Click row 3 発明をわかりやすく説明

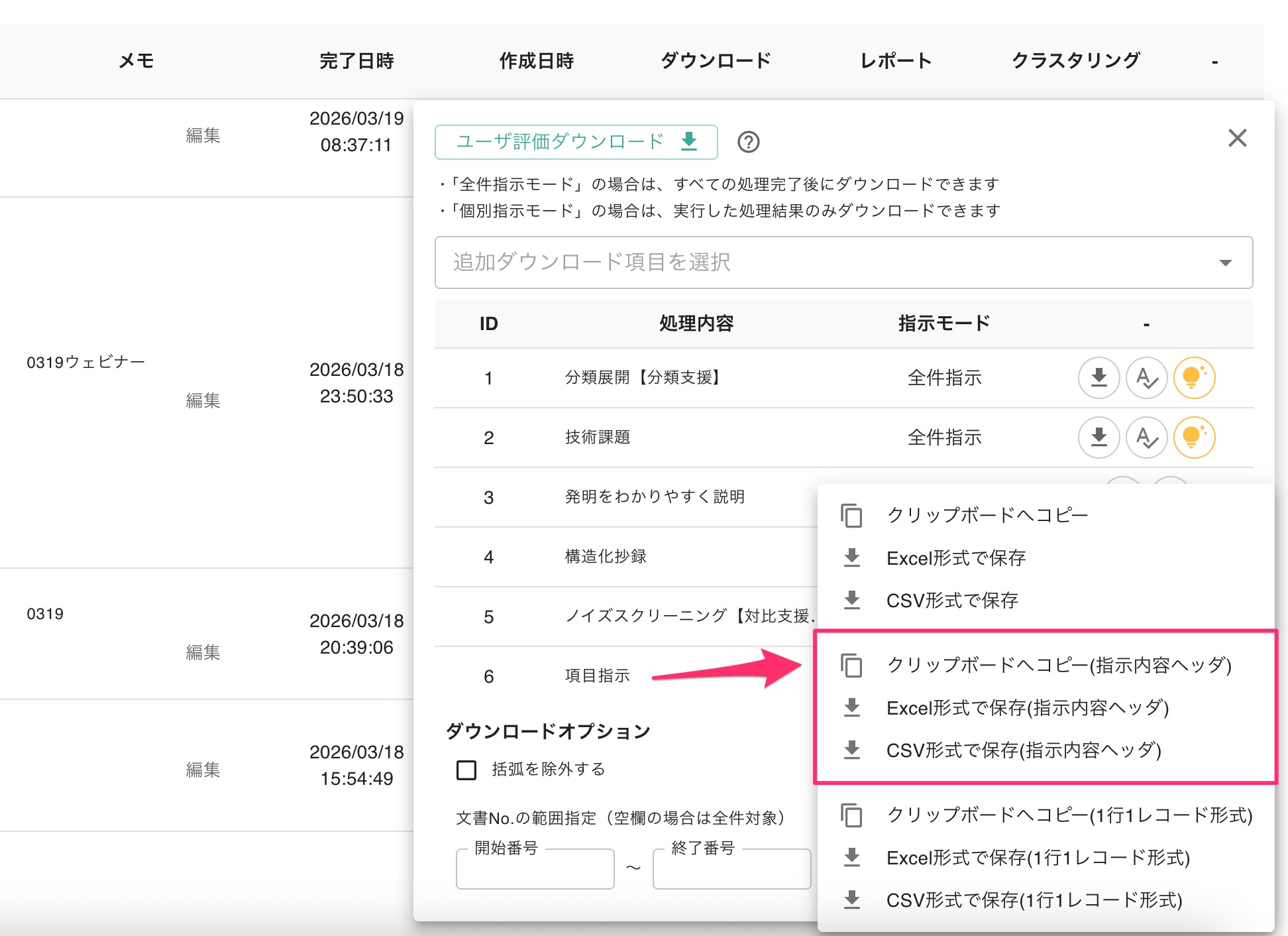pos(655,497)
